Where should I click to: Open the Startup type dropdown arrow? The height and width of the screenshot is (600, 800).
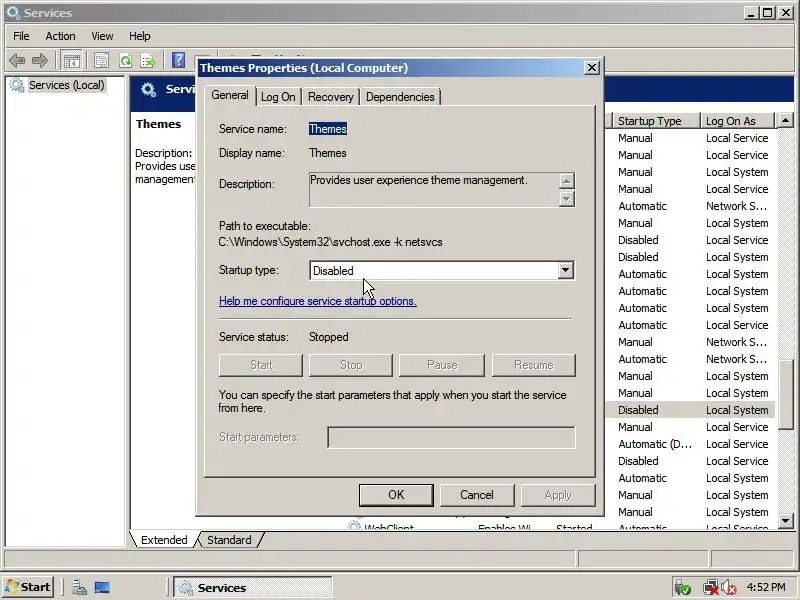pos(565,270)
